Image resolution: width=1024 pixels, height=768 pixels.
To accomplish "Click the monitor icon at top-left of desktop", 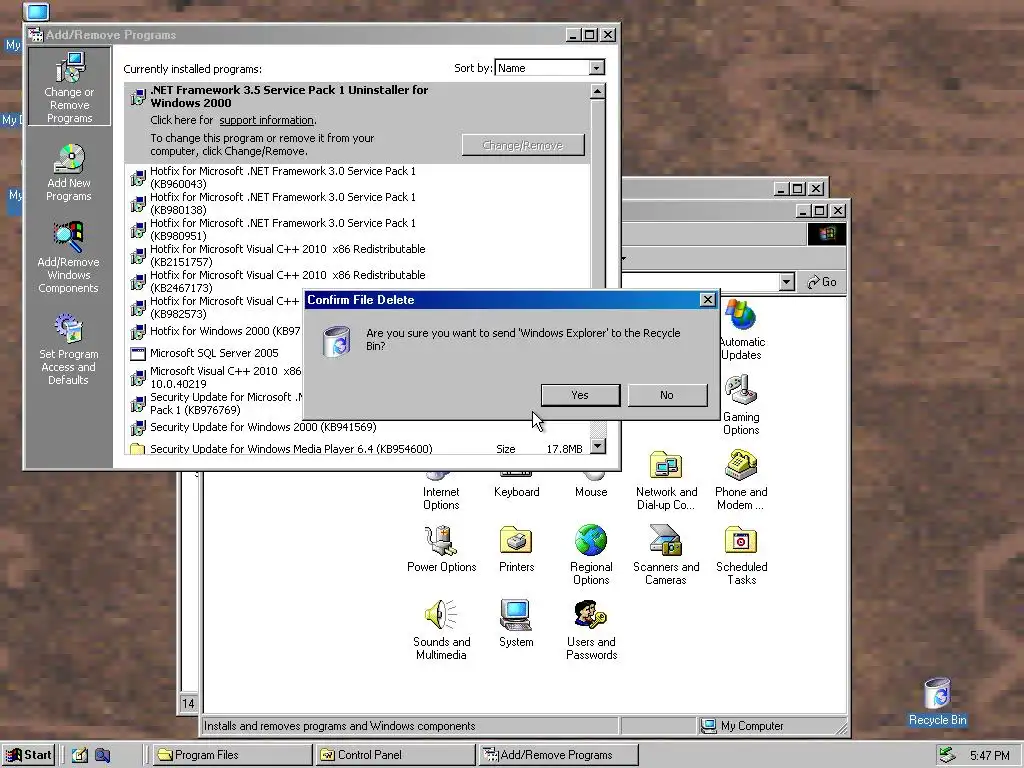I will tap(37, 11).
